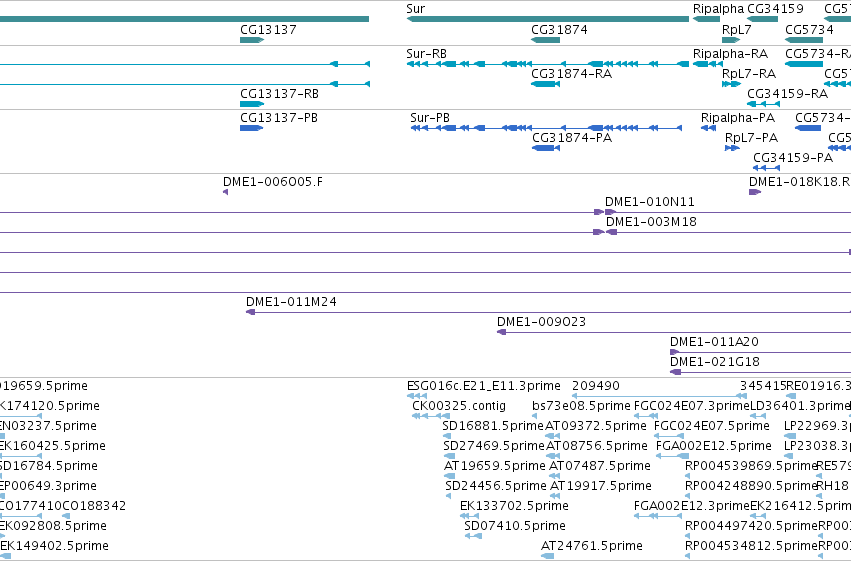Click the Sur-PB coding sequence track
The image size is (851, 561).
coord(546,128)
